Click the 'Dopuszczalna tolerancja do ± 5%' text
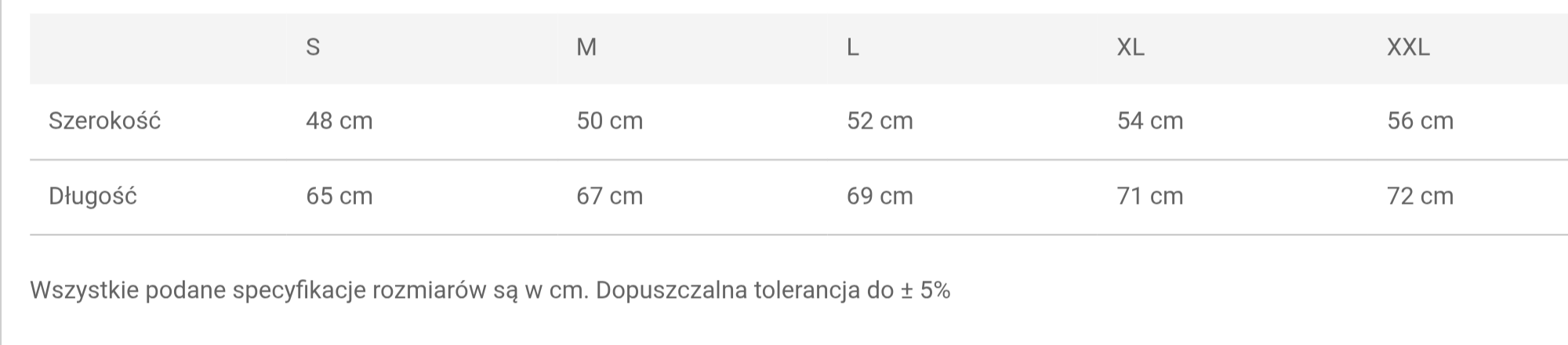Image resolution: width=1568 pixels, height=345 pixels. pos(773,291)
